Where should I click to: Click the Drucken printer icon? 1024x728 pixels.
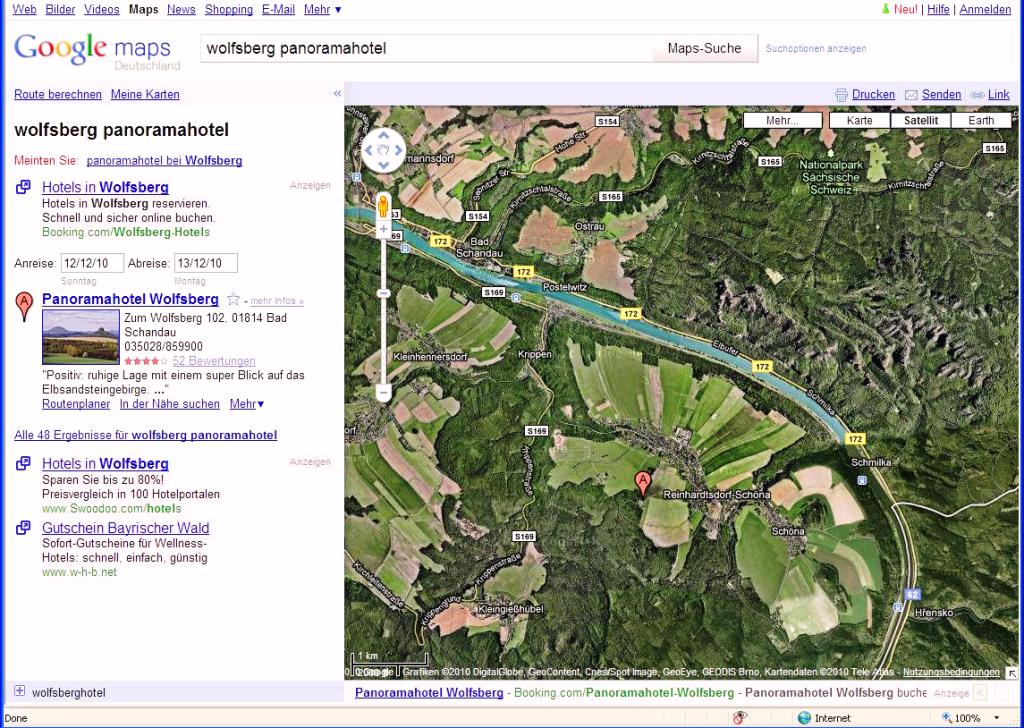tap(841, 95)
